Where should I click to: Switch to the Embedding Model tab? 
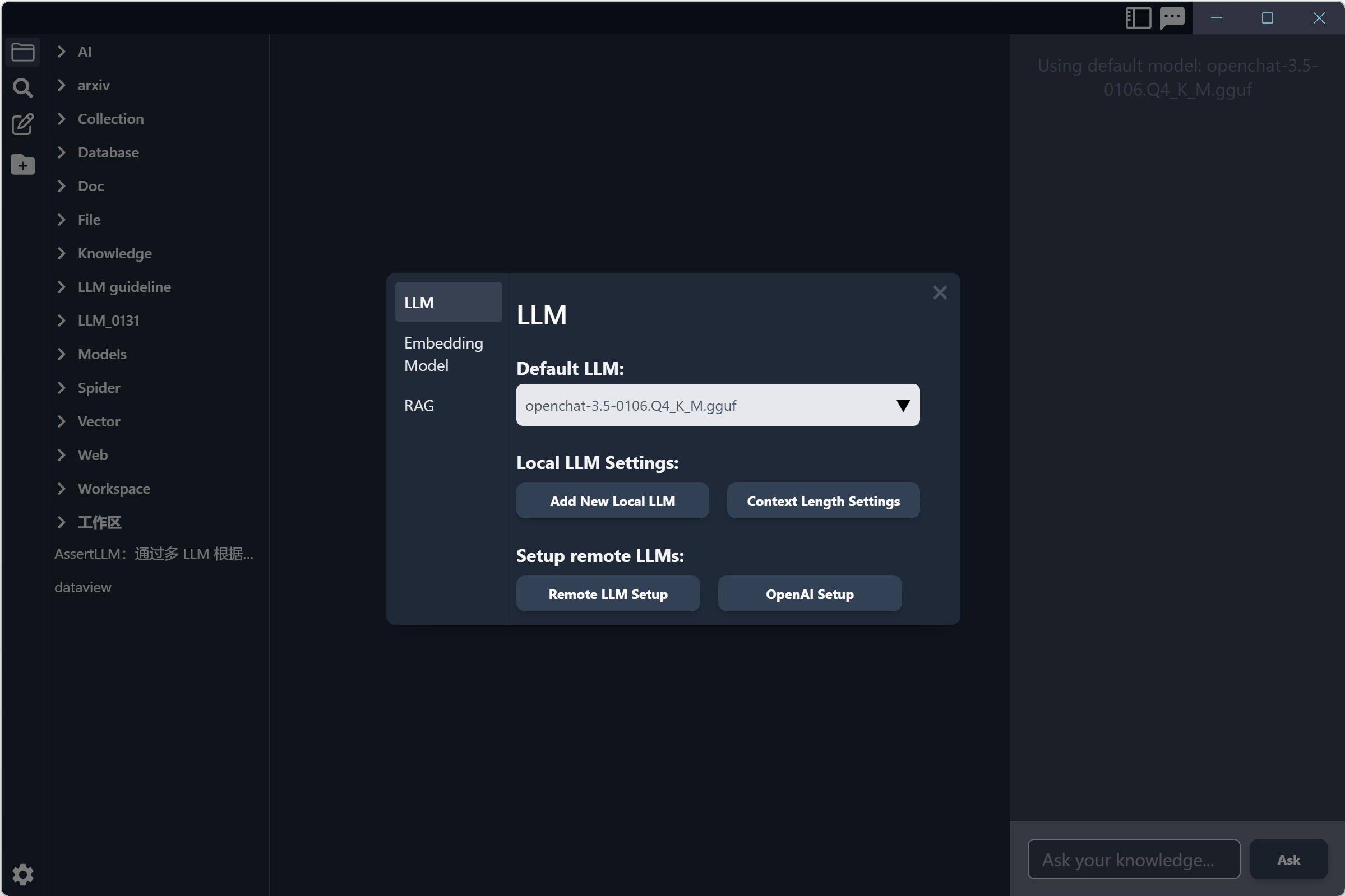click(443, 354)
